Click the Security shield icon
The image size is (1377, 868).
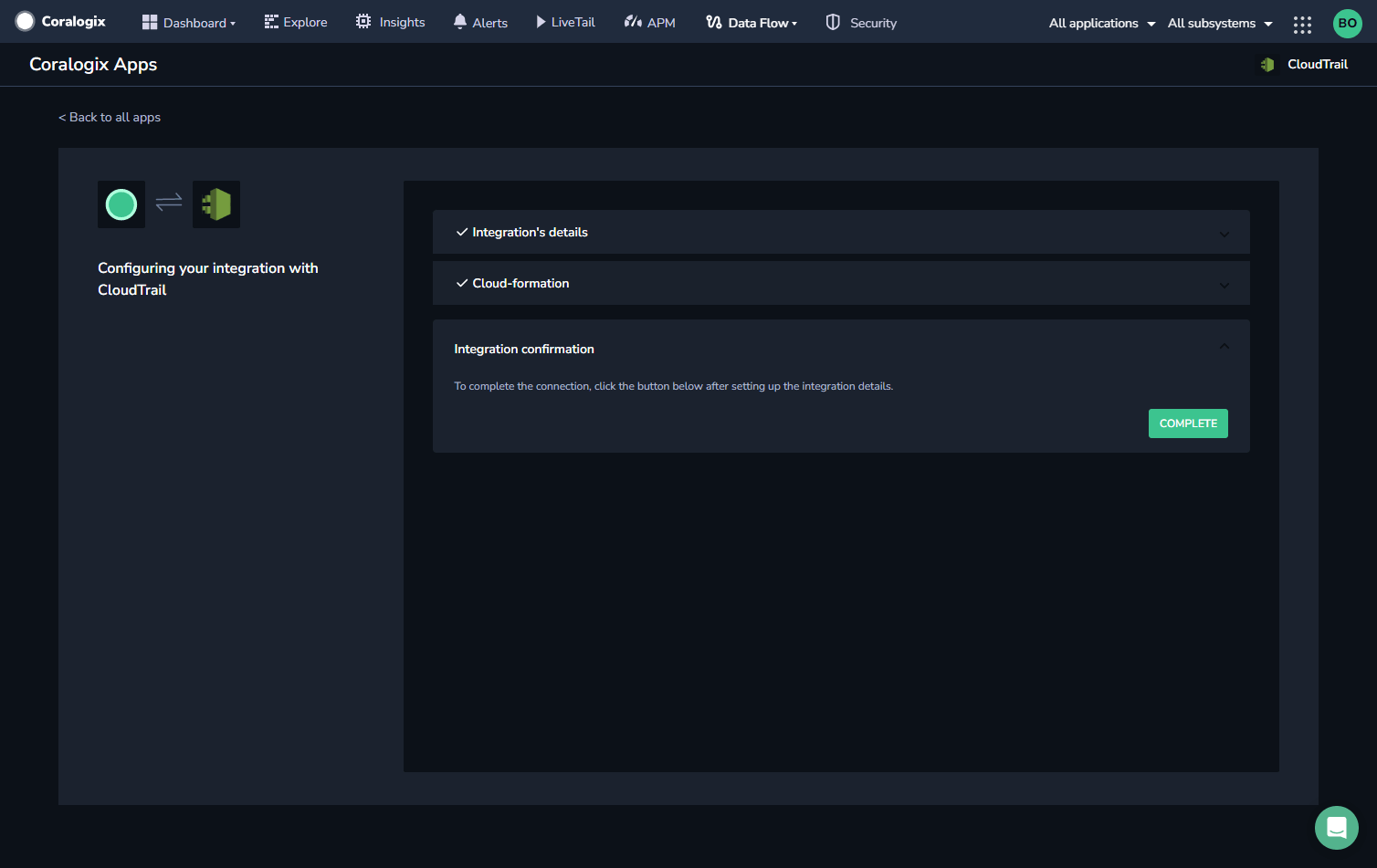point(833,22)
